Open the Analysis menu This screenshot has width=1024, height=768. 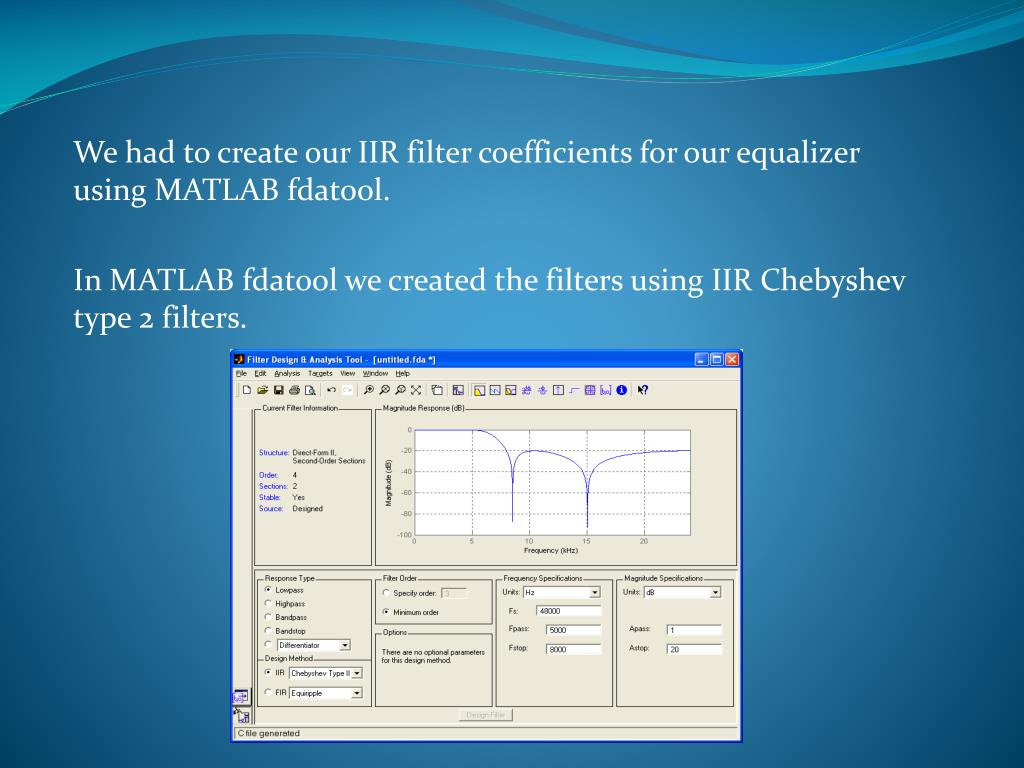coord(287,374)
